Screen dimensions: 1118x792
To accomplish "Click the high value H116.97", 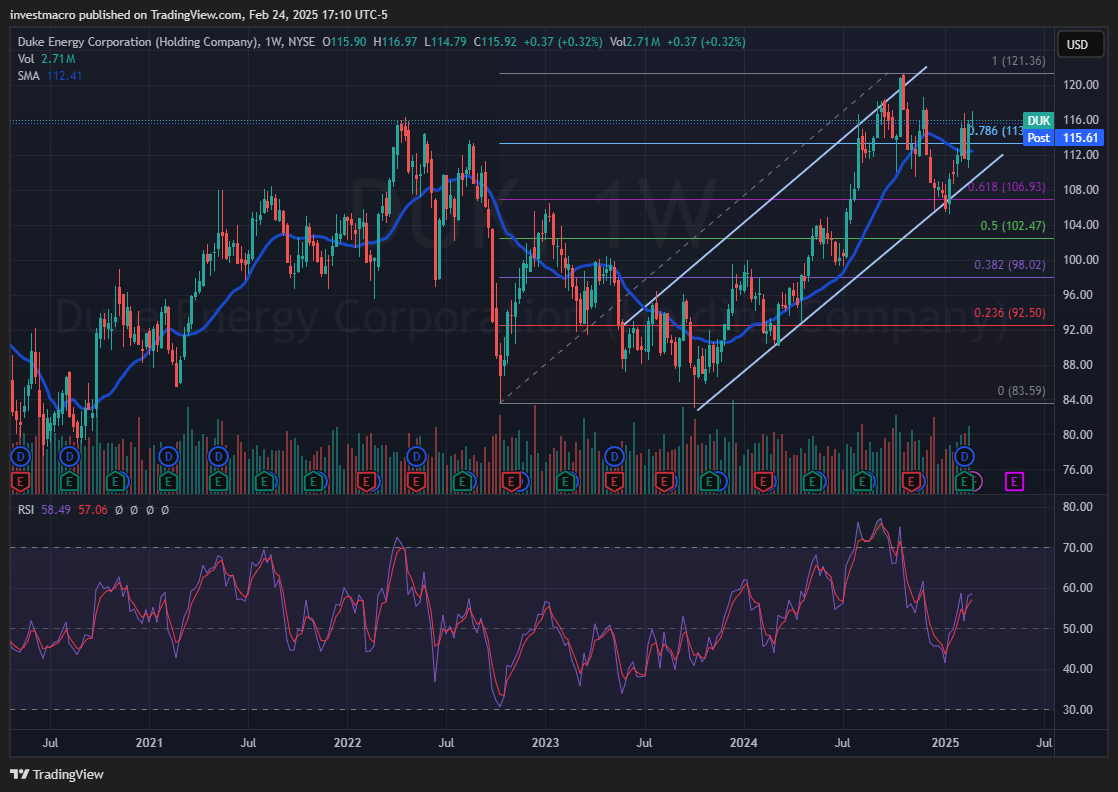I will 396,42.
